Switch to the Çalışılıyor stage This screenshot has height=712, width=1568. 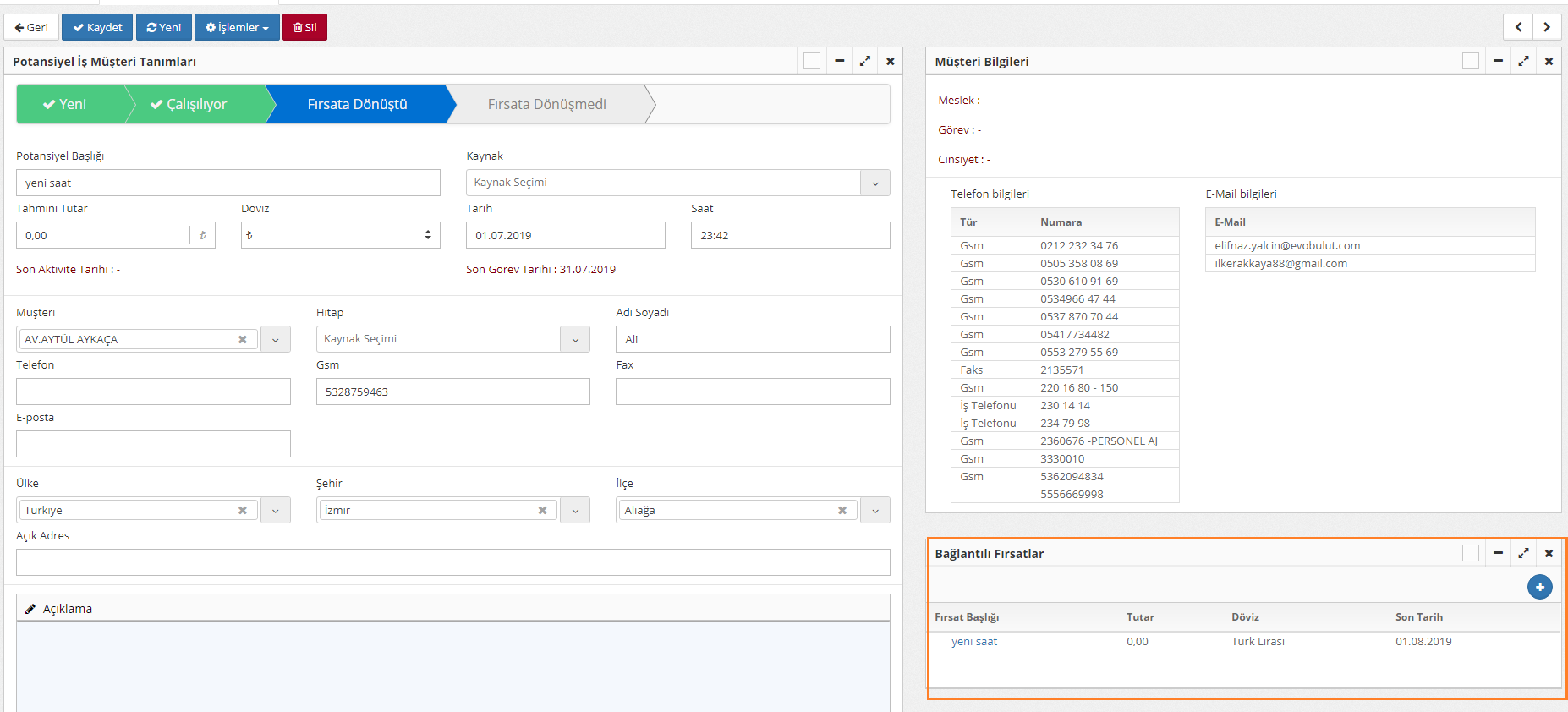tap(196, 104)
